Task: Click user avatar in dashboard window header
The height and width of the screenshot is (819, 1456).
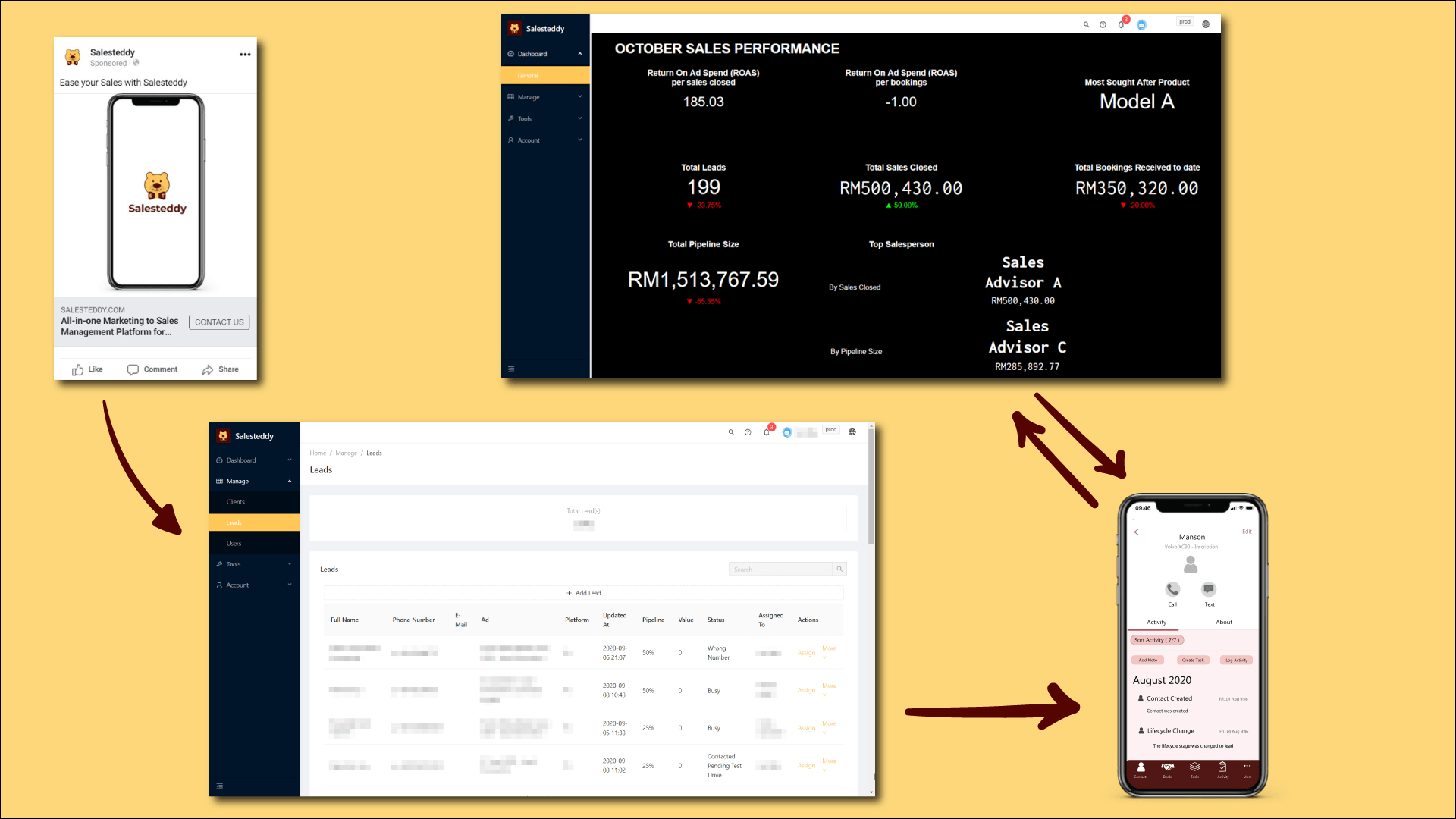Action: click(x=1141, y=25)
